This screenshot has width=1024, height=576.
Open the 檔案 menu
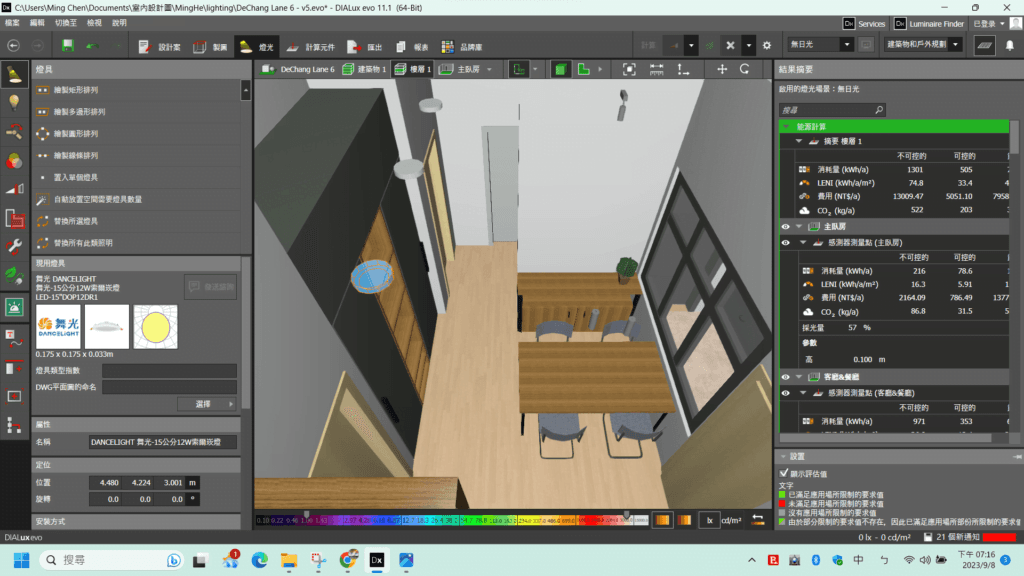tap(12, 23)
